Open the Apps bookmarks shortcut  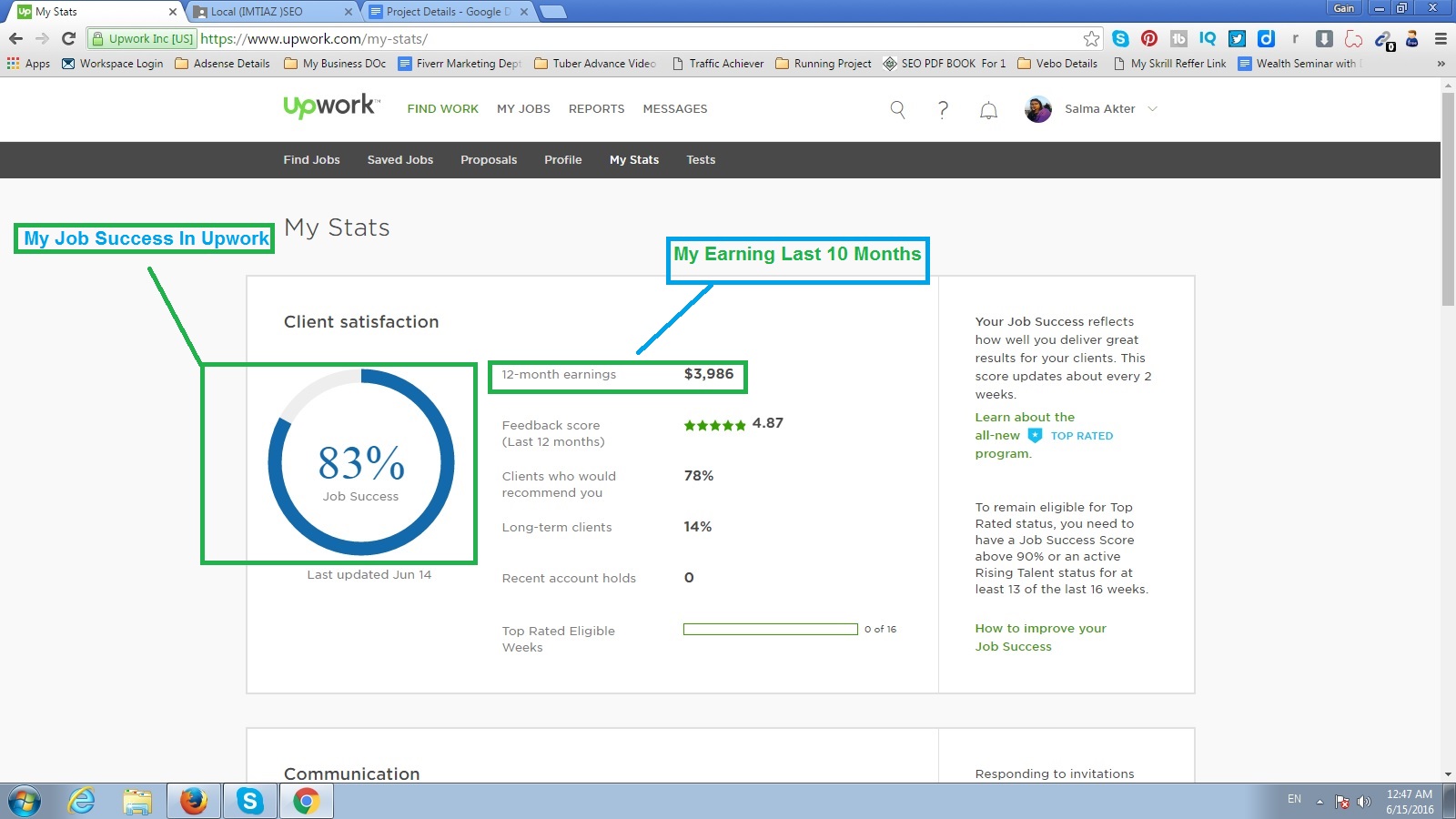coord(28,64)
